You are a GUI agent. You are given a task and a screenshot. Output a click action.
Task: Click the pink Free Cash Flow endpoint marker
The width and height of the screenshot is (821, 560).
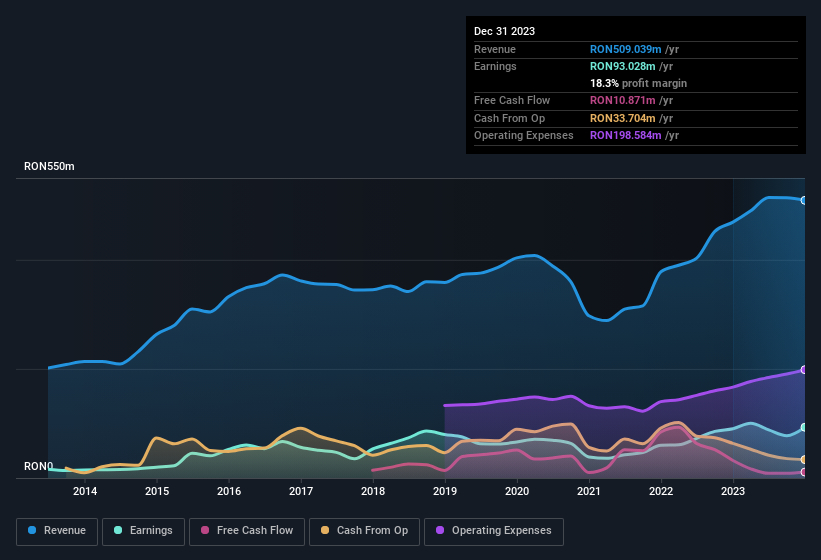coord(803,472)
